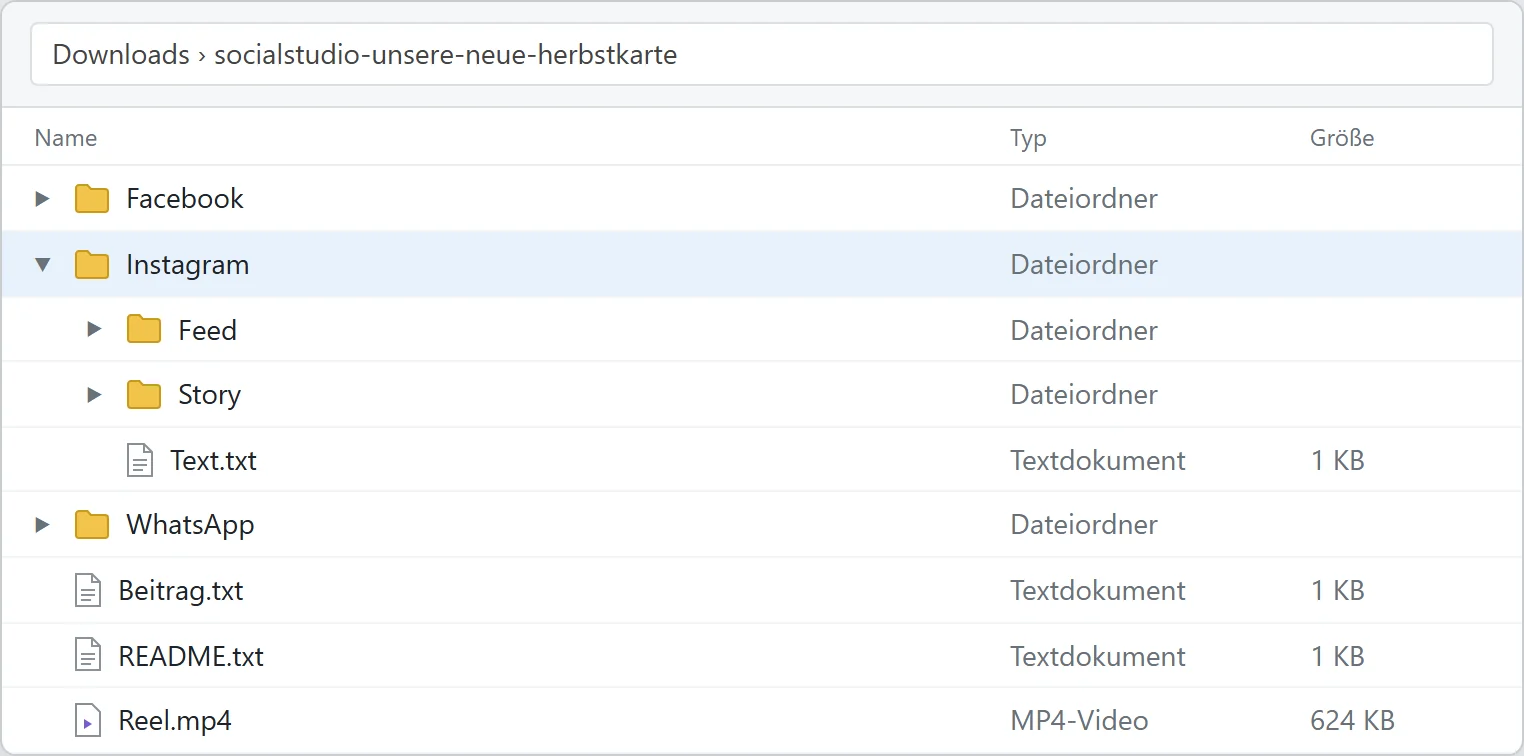
Task: Select the Instagram folder name
Action: [187, 265]
